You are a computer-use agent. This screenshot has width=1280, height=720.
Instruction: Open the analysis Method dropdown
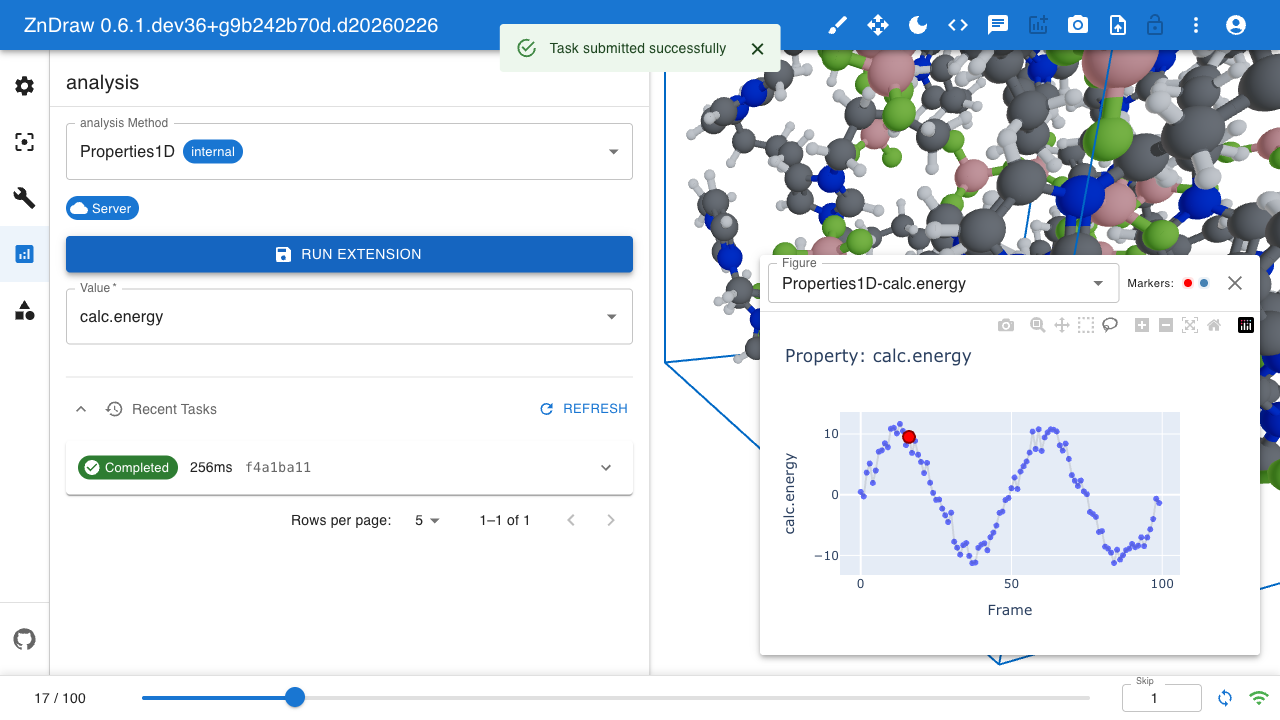point(613,152)
